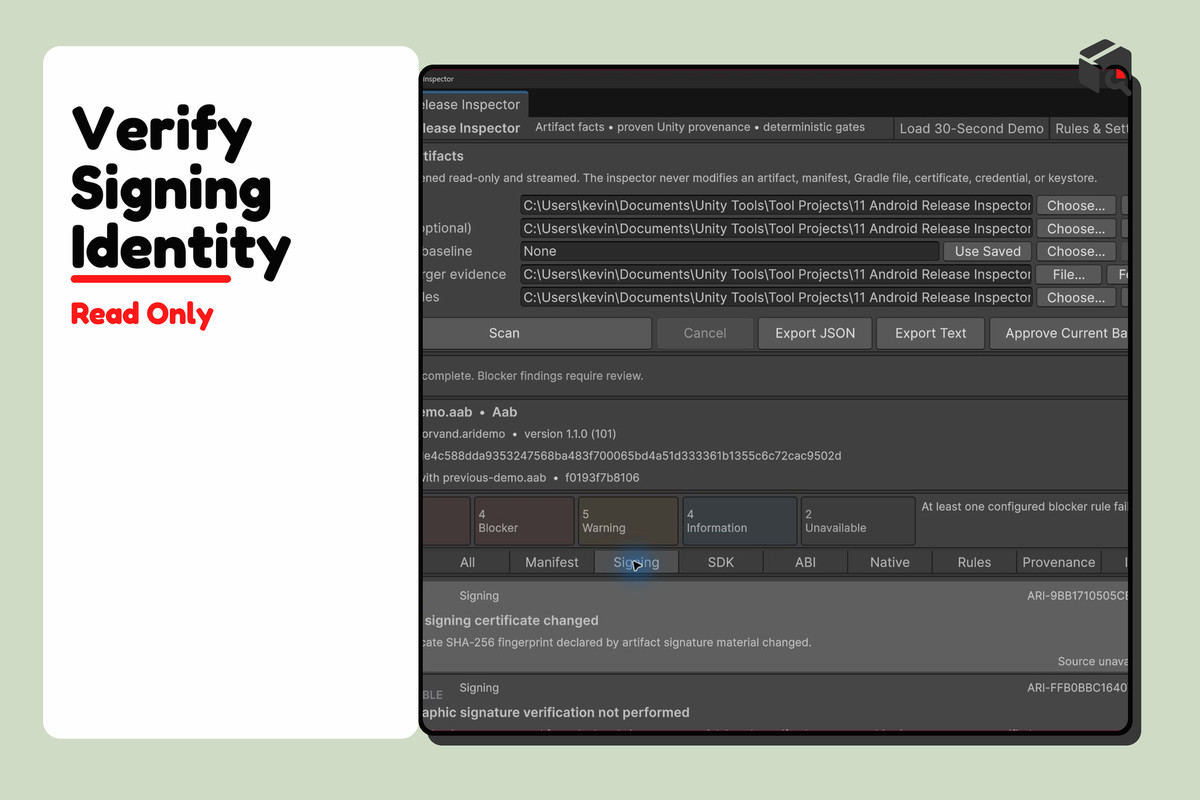
Task: Click the merger evidence path field
Action: pyautogui.click(x=776, y=274)
